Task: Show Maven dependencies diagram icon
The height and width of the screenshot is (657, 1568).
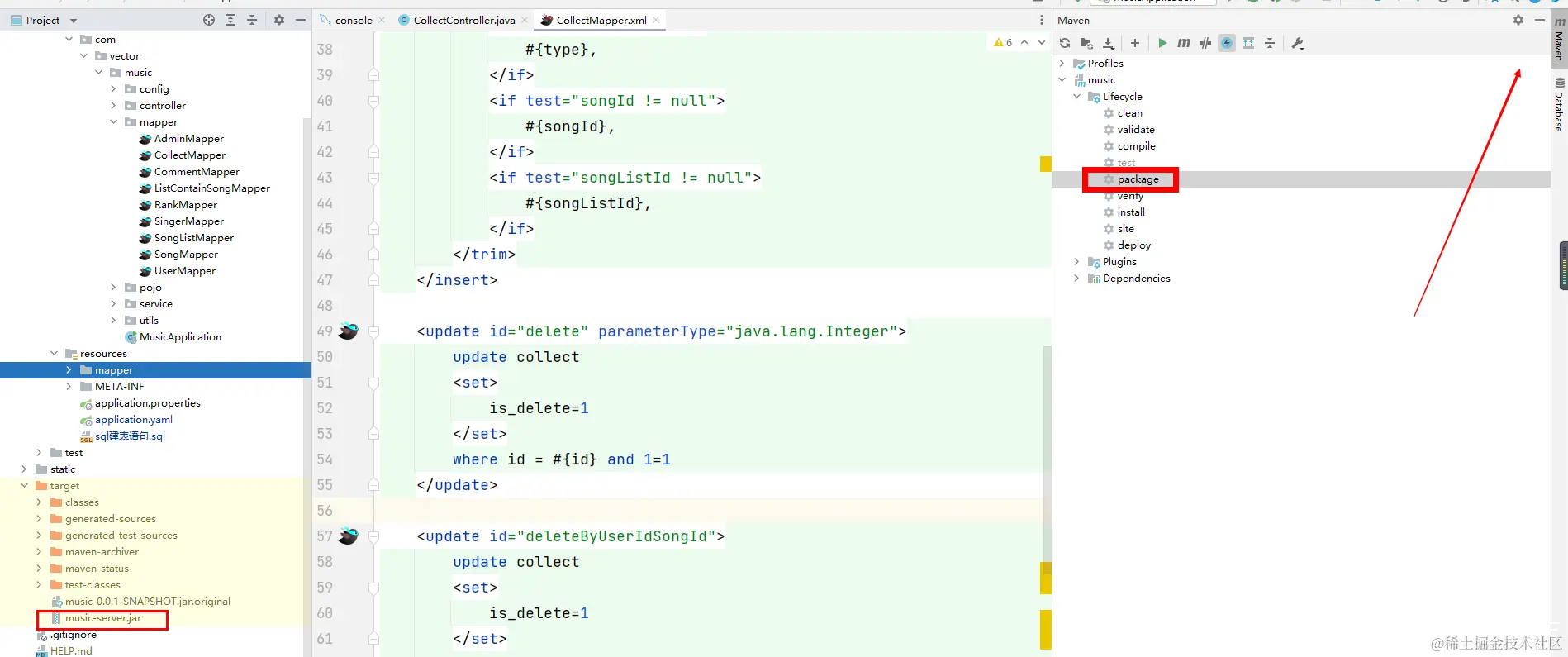Action: [x=1248, y=43]
